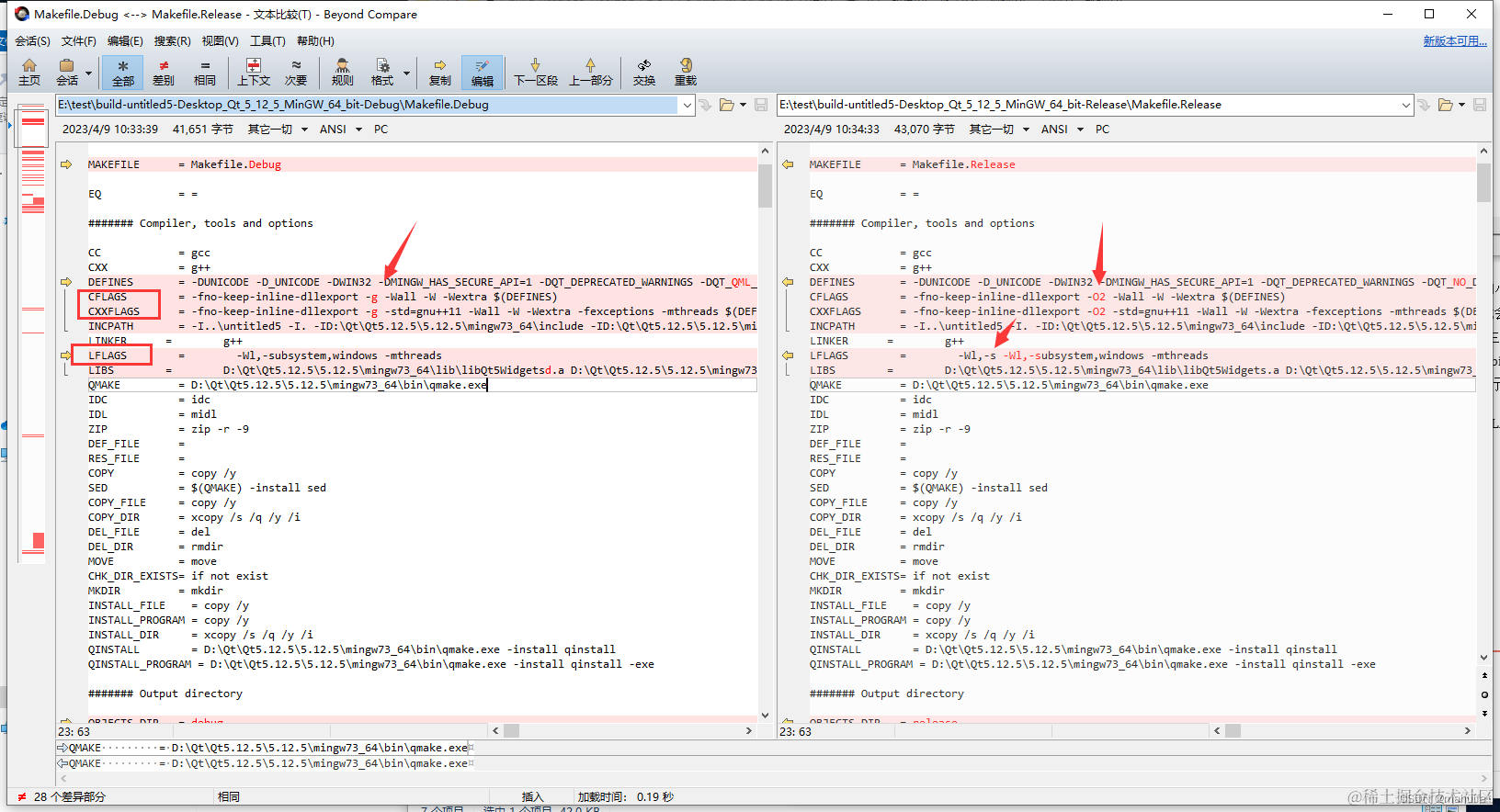This screenshot has height=812, width=1500.
Task: Click the 新版本可用 update link
Action: [x=1455, y=41]
